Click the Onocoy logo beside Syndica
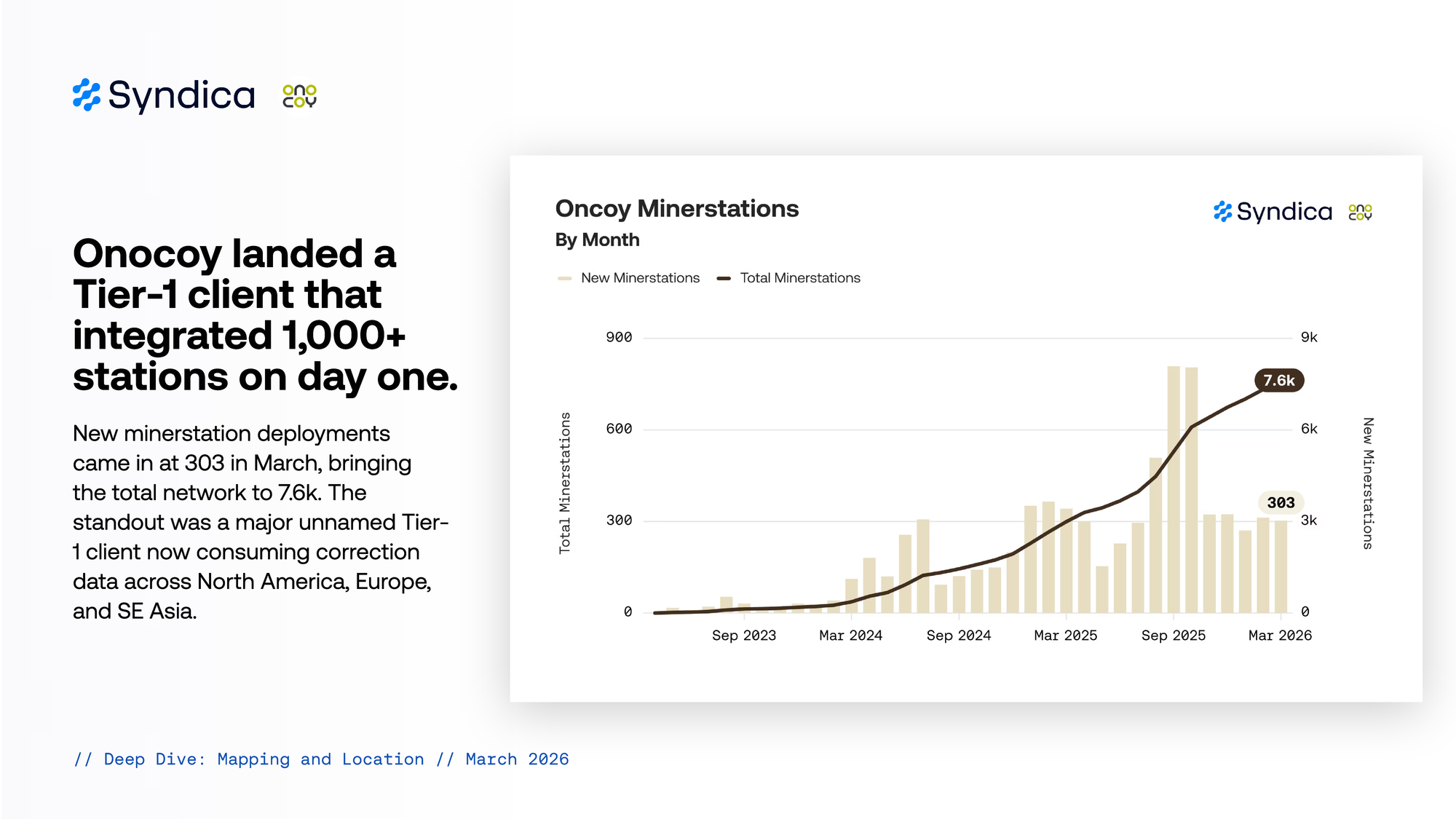This screenshot has height=819, width=1456. point(299,96)
